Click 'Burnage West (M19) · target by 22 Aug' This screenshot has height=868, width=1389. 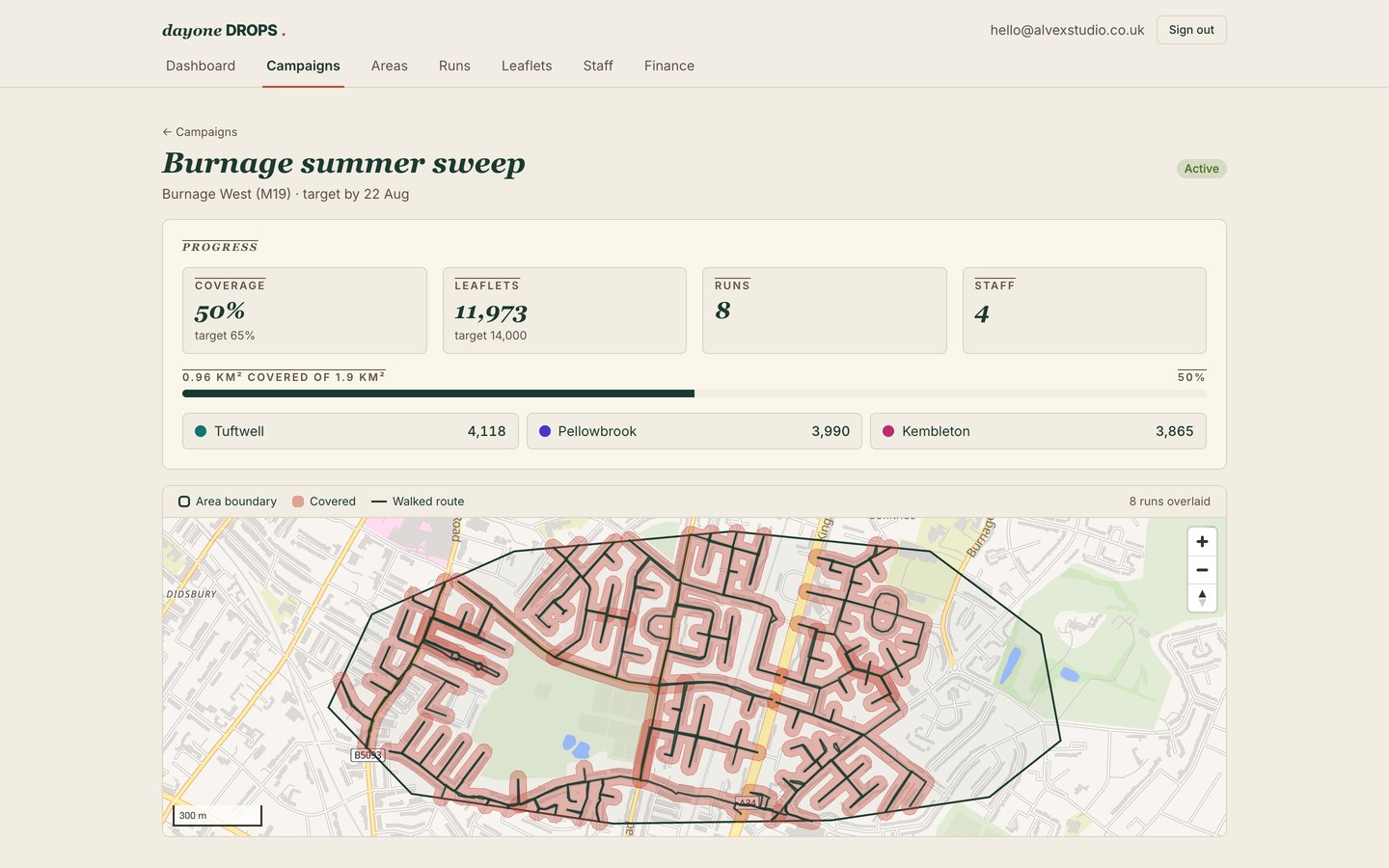[286, 194]
